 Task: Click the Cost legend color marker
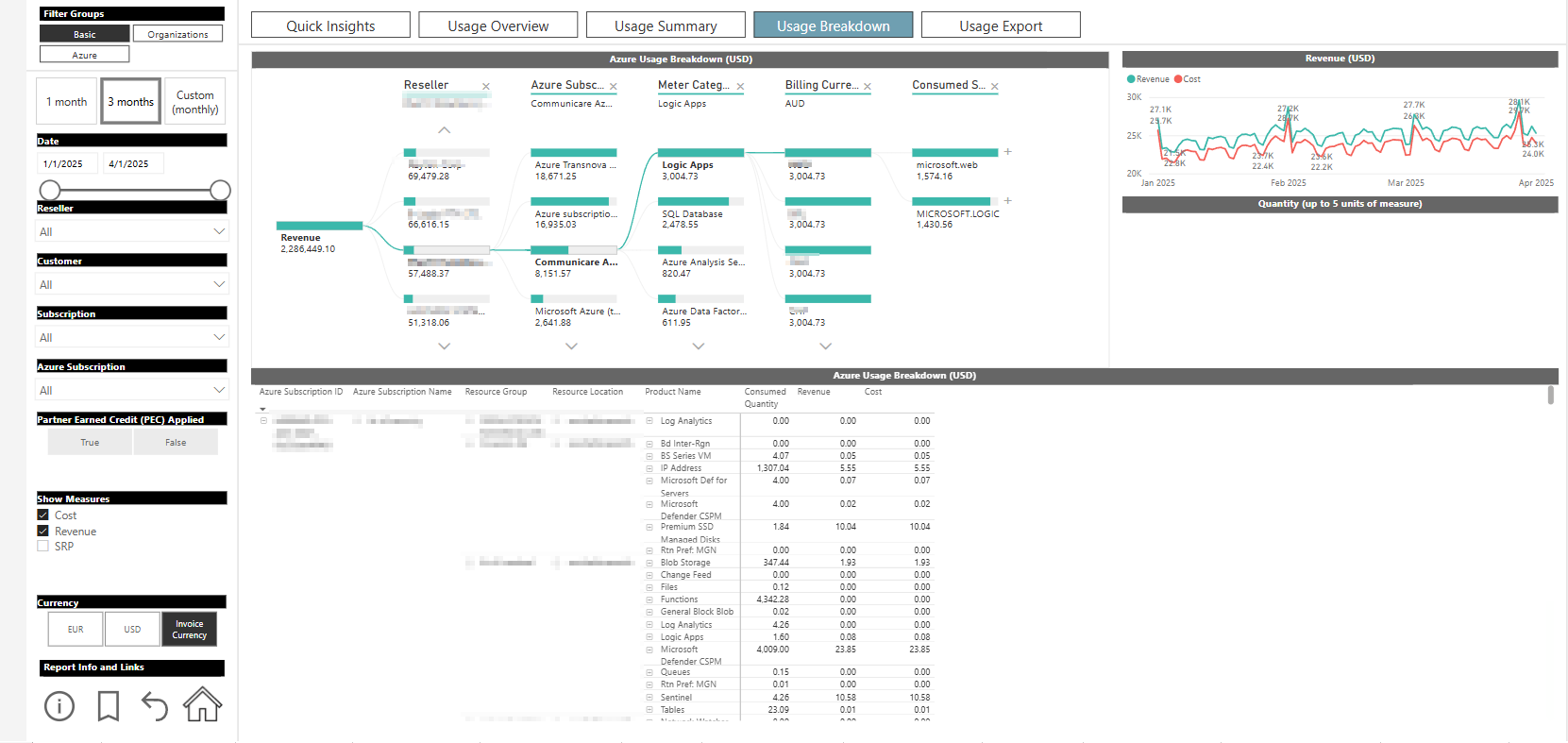click(x=1178, y=79)
